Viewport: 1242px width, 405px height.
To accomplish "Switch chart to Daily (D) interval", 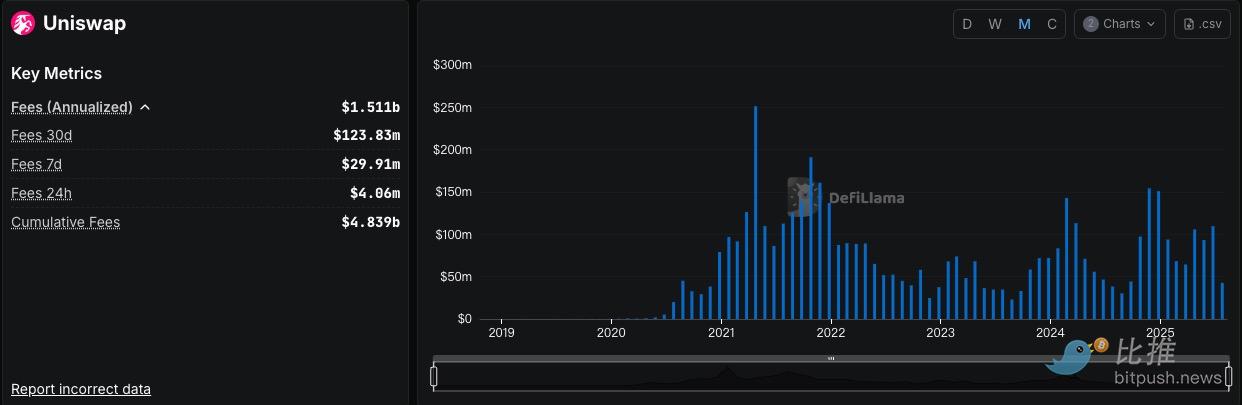I will [x=967, y=24].
